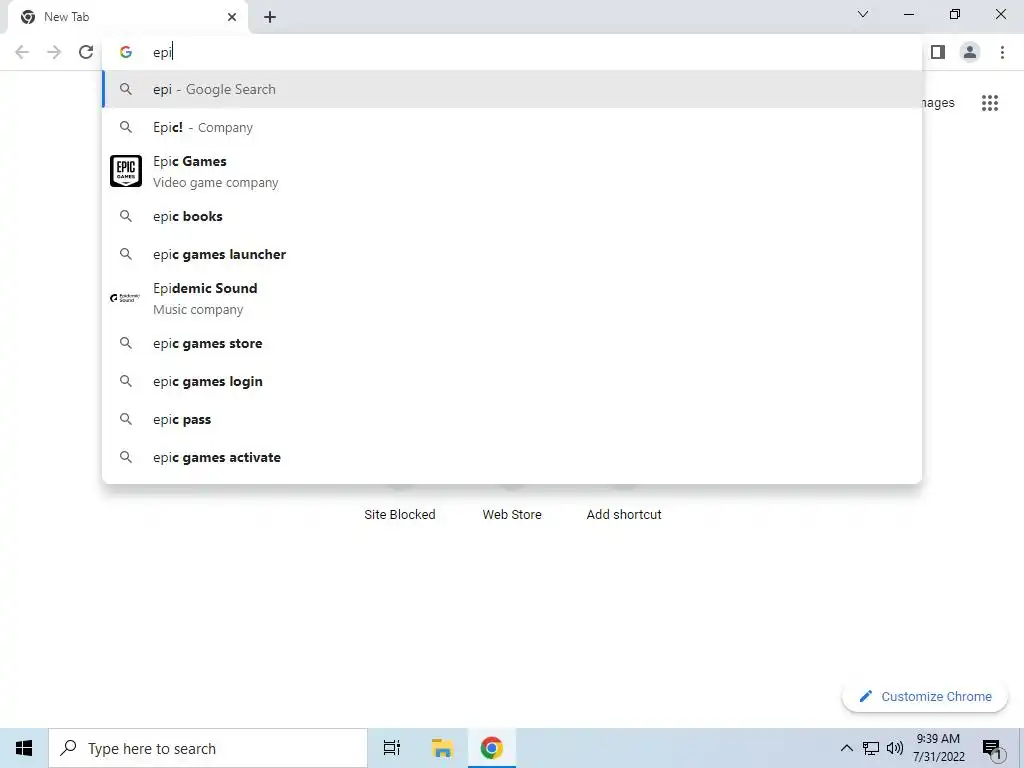Open a new tab with the plus button
This screenshot has width=1024, height=768.
(270, 17)
